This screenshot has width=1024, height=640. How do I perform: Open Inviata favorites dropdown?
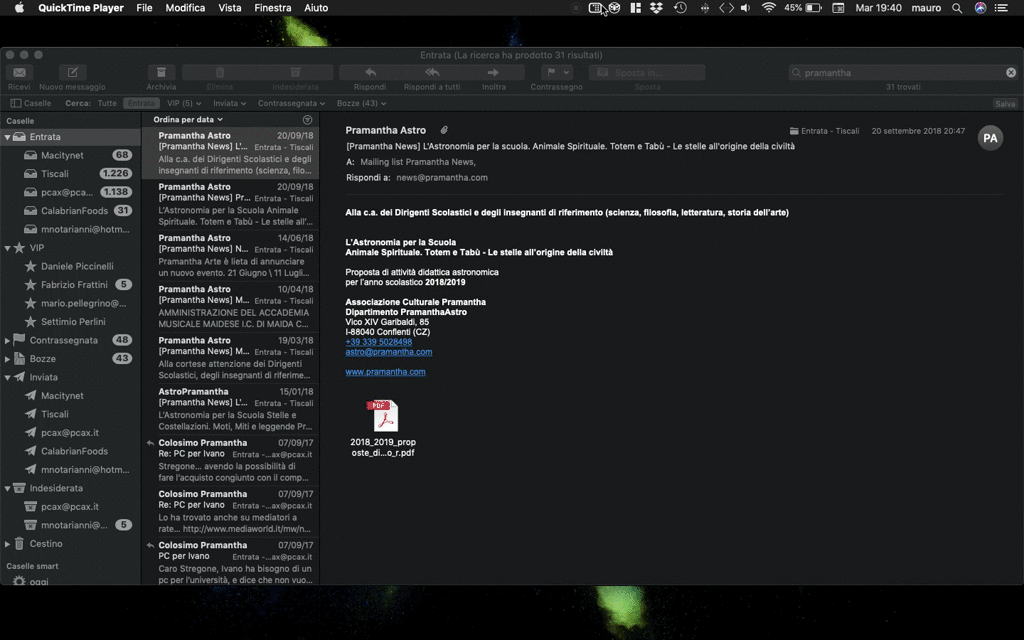pos(229,103)
